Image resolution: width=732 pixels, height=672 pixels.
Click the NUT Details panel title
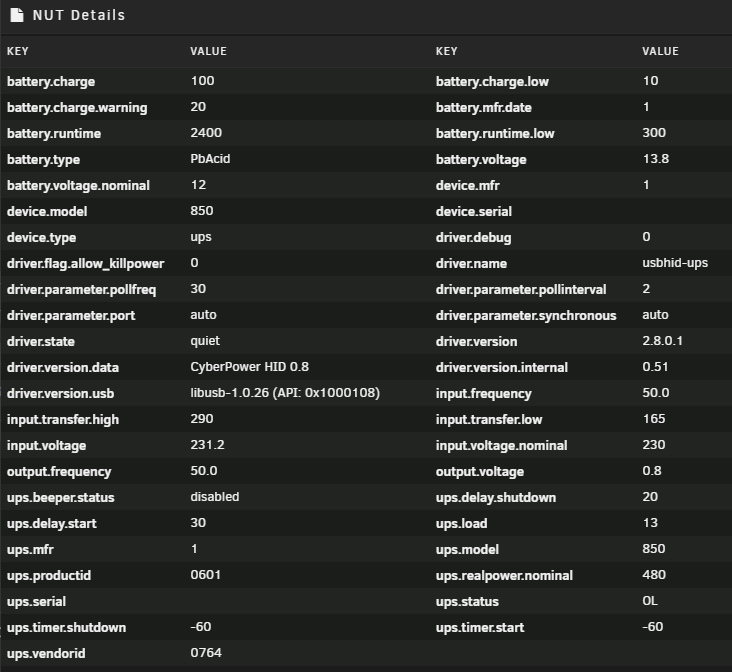[x=79, y=15]
